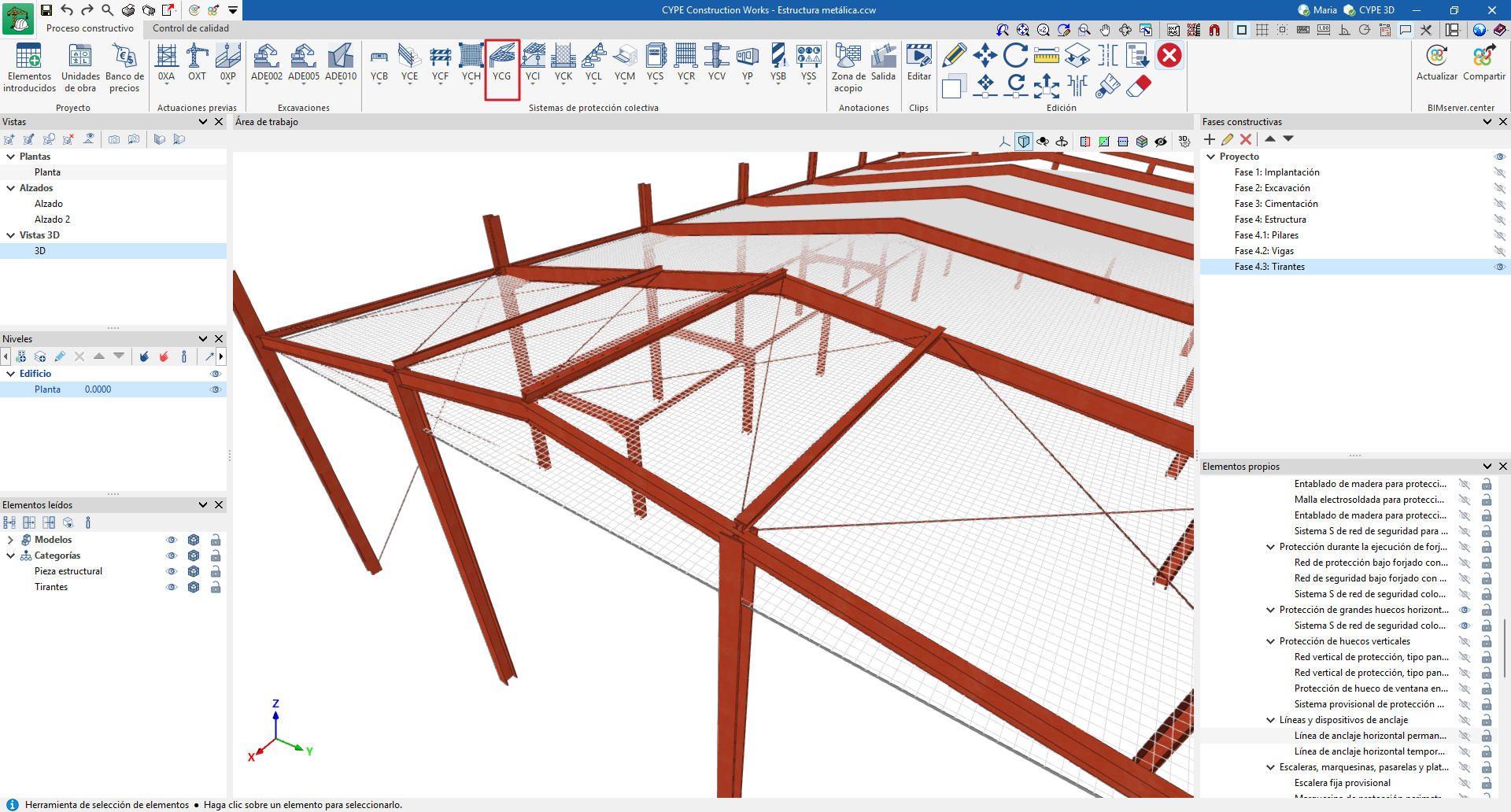Click the save icon in the title bar
Screen dimensions: 1511x812
(x=46, y=10)
